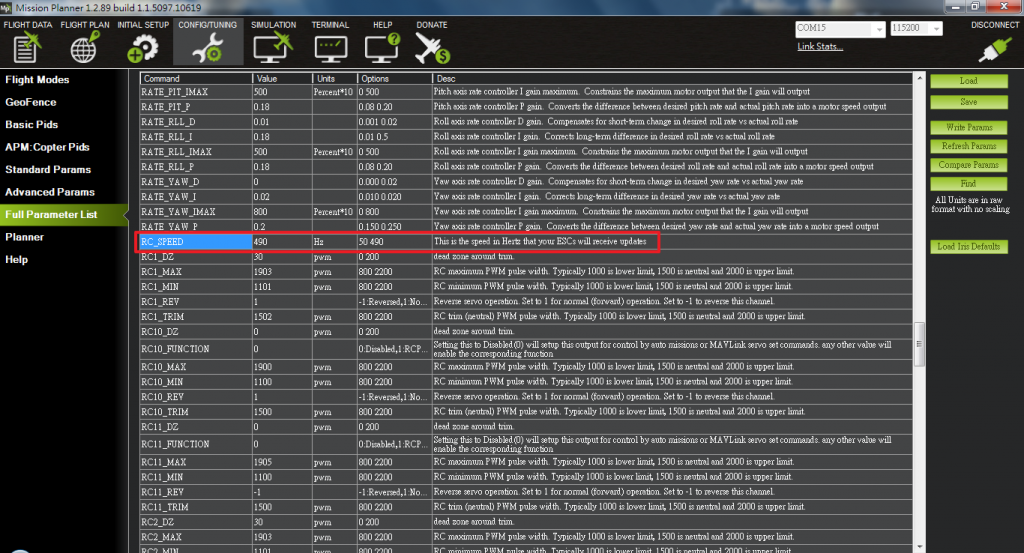1024x553 pixels.
Task: Click the Desc column header
Action: coord(673,78)
